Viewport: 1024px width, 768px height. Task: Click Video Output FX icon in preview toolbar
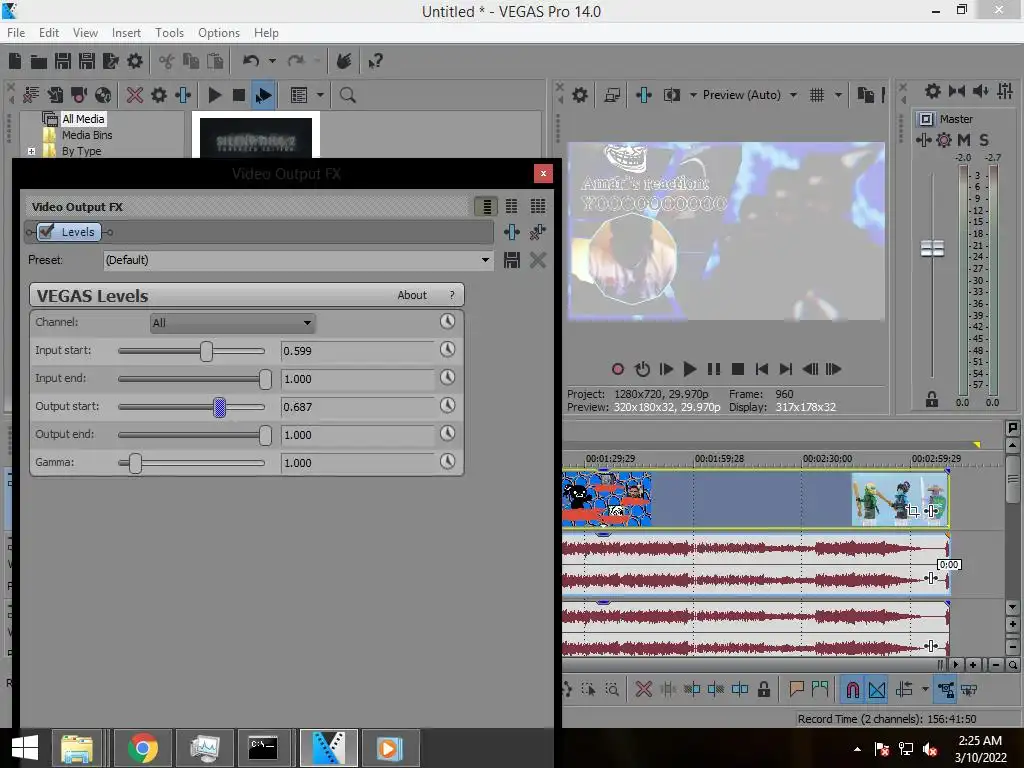pos(643,95)
